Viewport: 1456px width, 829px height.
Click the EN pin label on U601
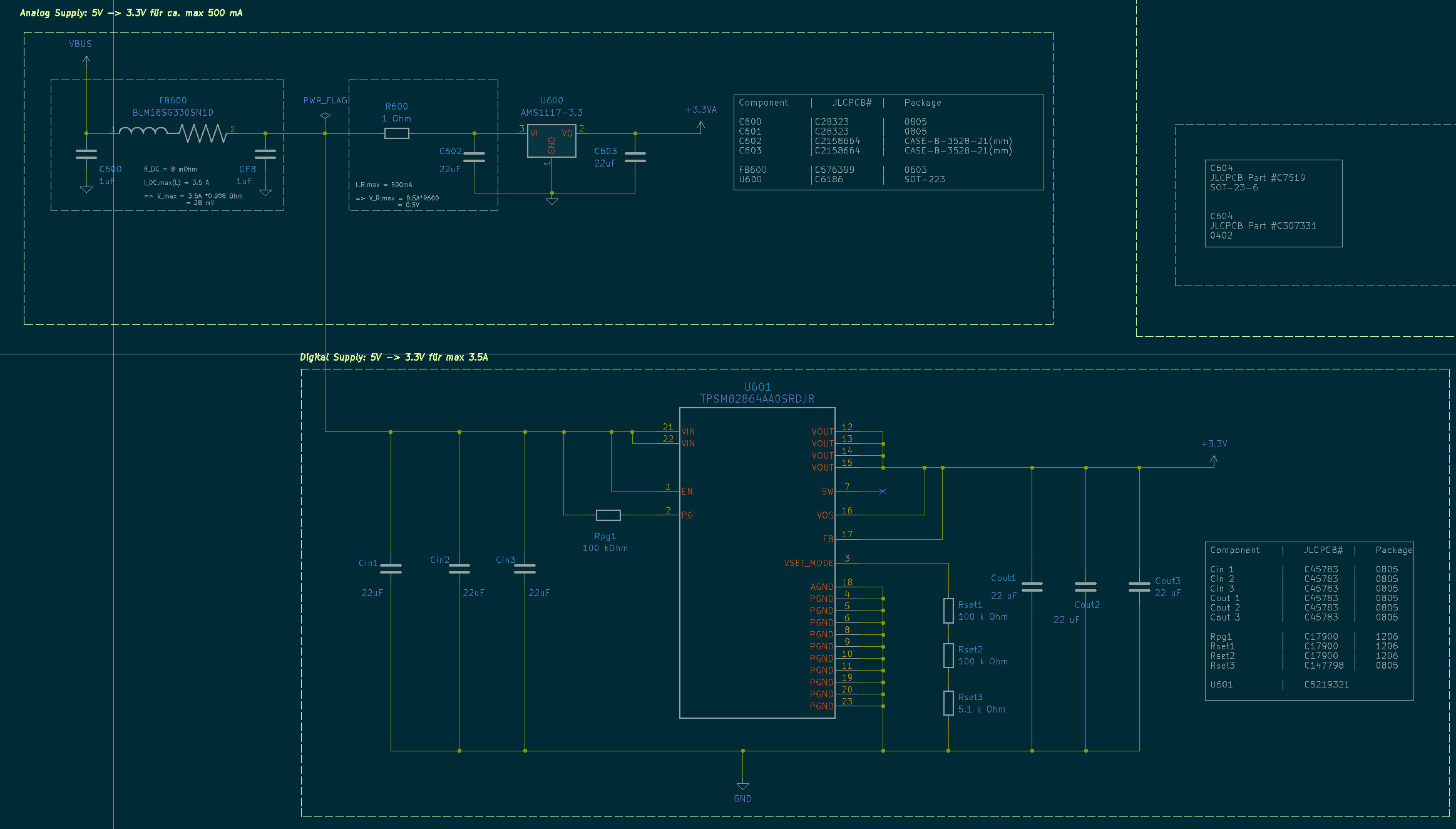pos(687,492)
